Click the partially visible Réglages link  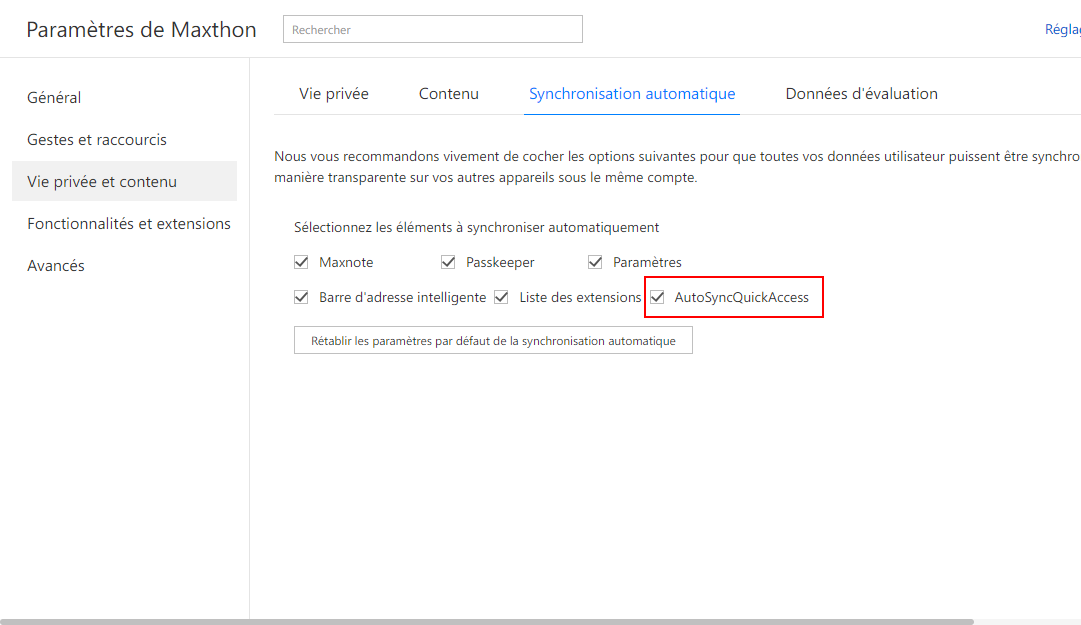coord(1062,30)
